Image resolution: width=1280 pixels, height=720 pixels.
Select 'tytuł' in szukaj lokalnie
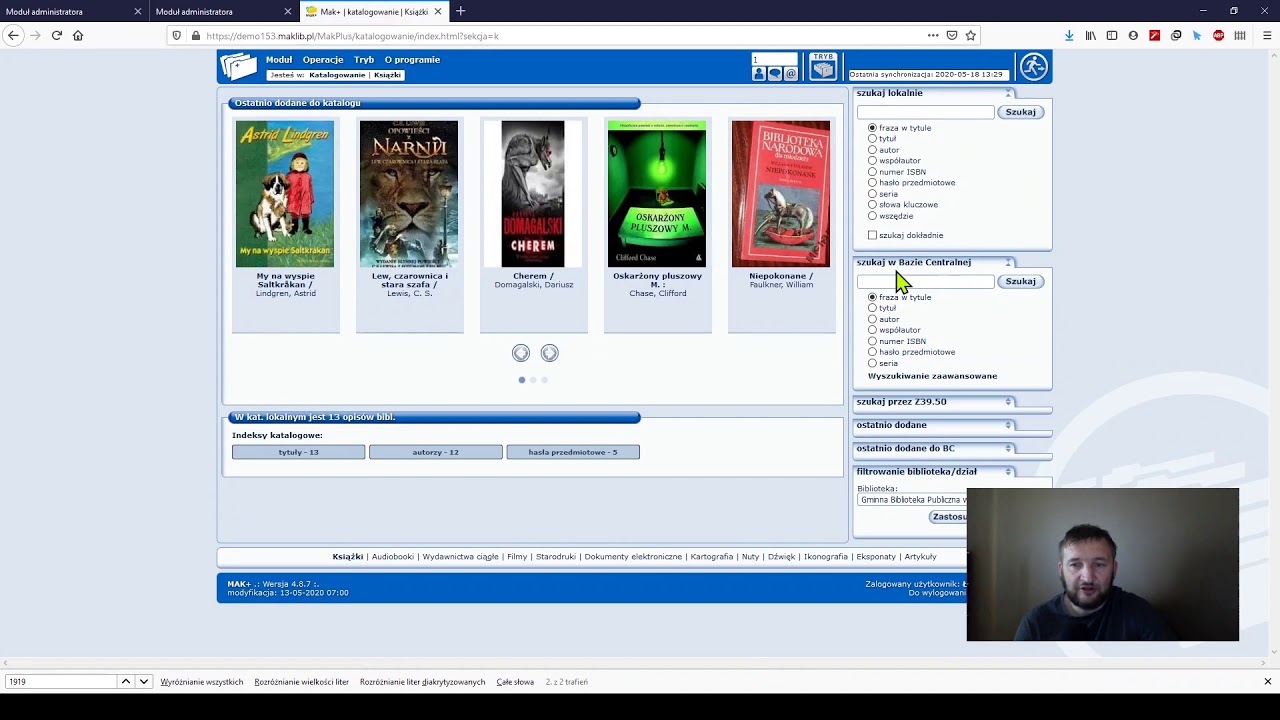[872, 139]
